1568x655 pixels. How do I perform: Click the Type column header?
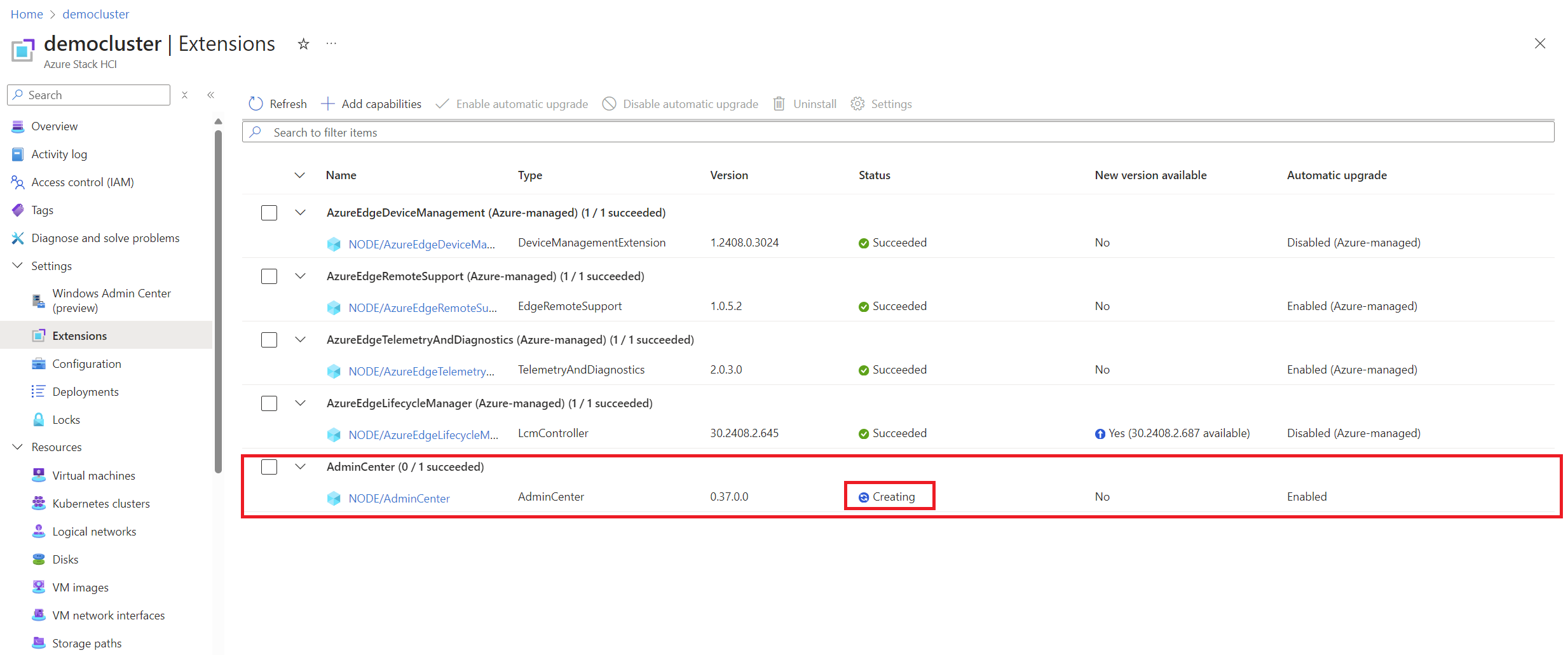pyautogui.click(x=530, y=175)
